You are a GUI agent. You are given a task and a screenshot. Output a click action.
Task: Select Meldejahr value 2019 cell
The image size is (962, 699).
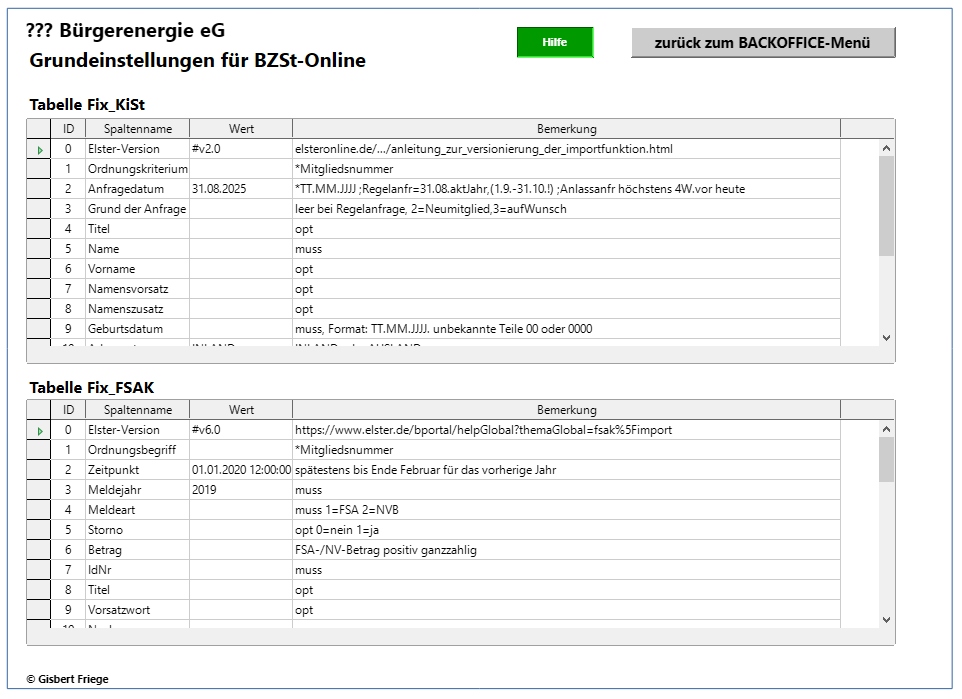pos(240,490)
